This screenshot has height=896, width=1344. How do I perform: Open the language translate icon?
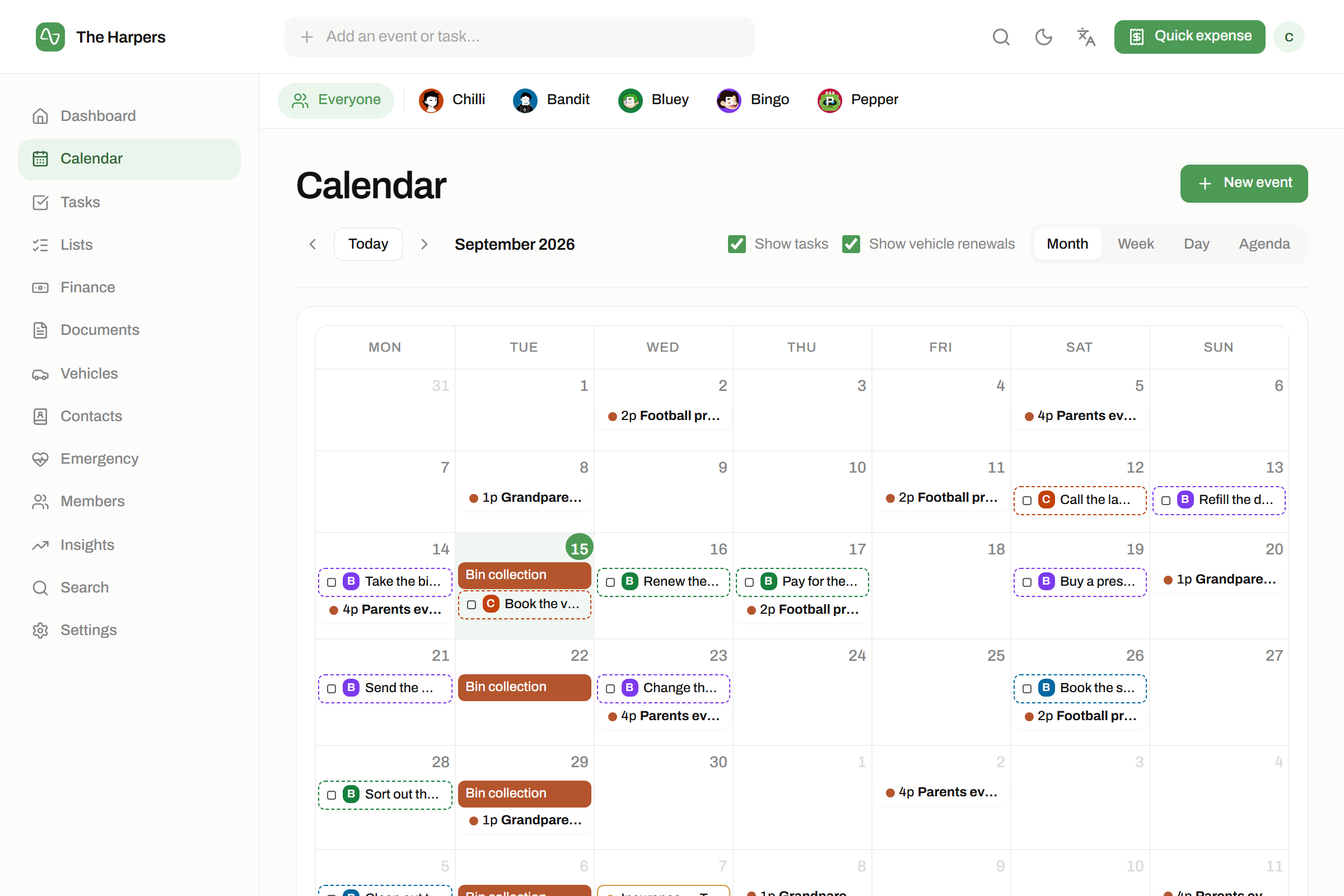coord(1086,37)
